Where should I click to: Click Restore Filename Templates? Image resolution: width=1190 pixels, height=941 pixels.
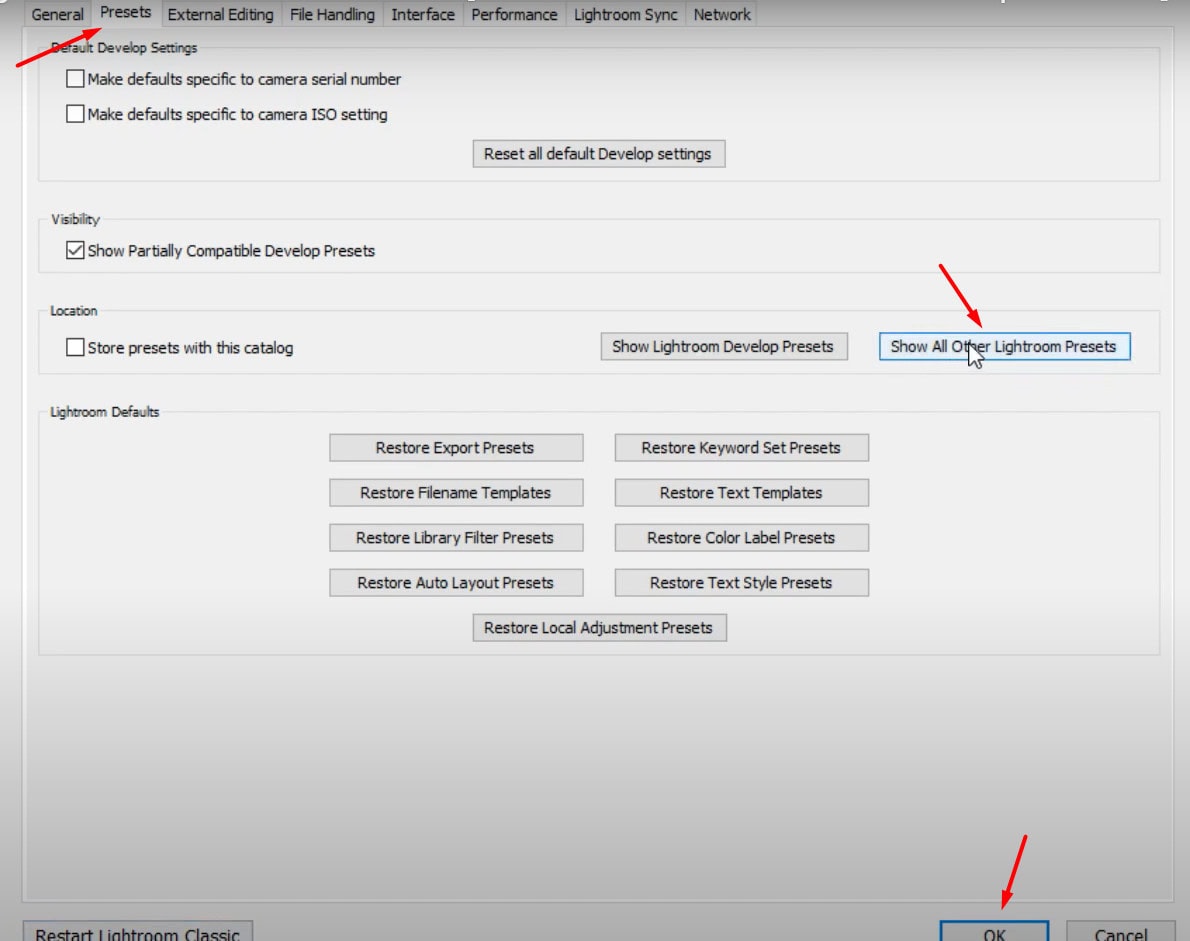[455, 493]
